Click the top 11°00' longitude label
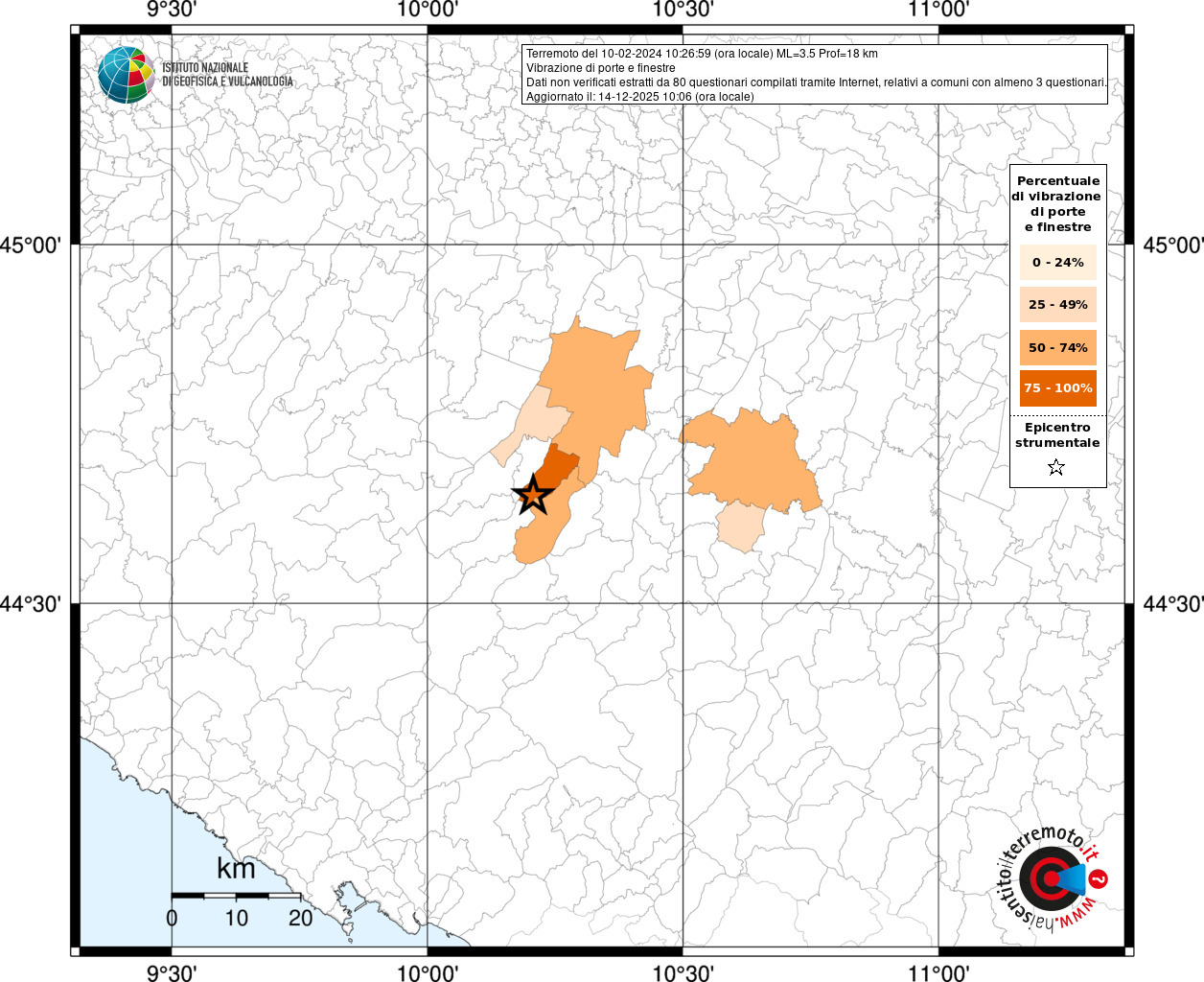The height and width of the screenshot is (982, 1204). coord(938,11)
